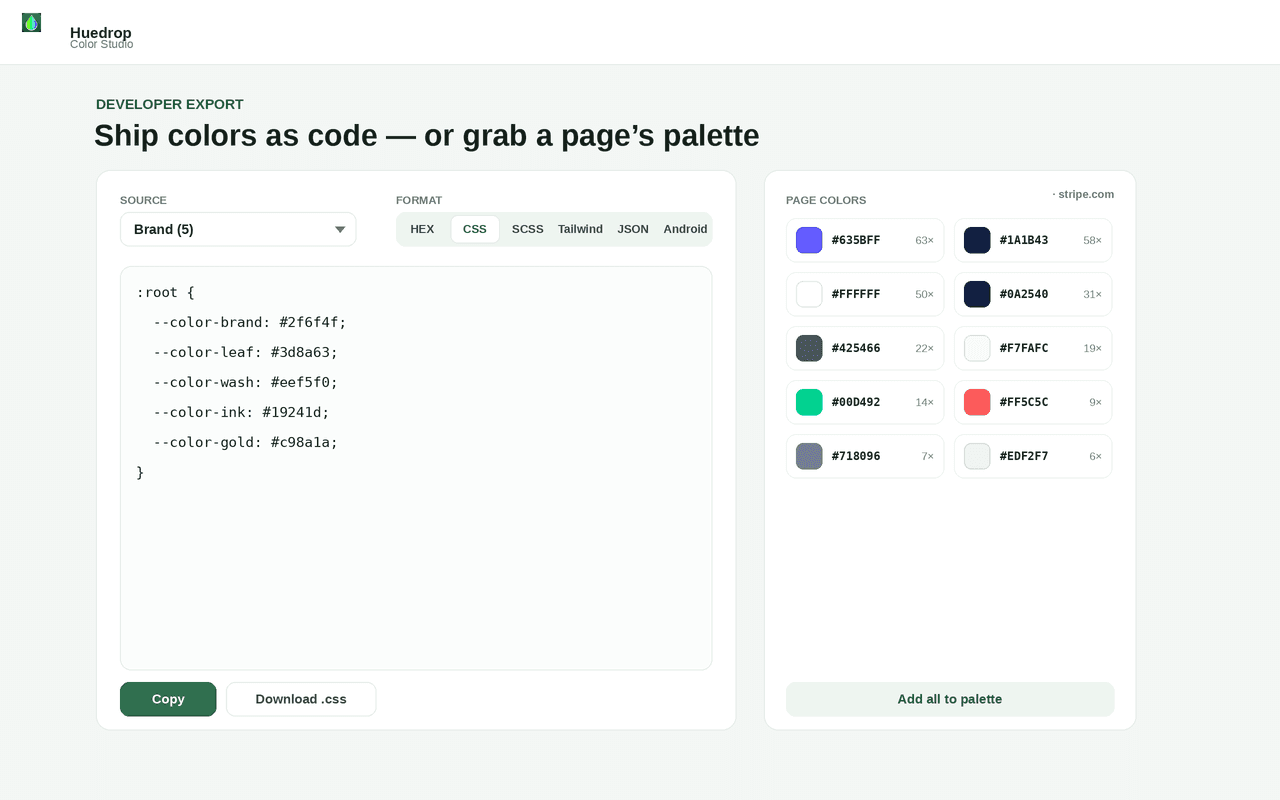Click the Huedrop droplet logo icon
1280x800 pixels.
pyautogui.click(x=31, y=22)
